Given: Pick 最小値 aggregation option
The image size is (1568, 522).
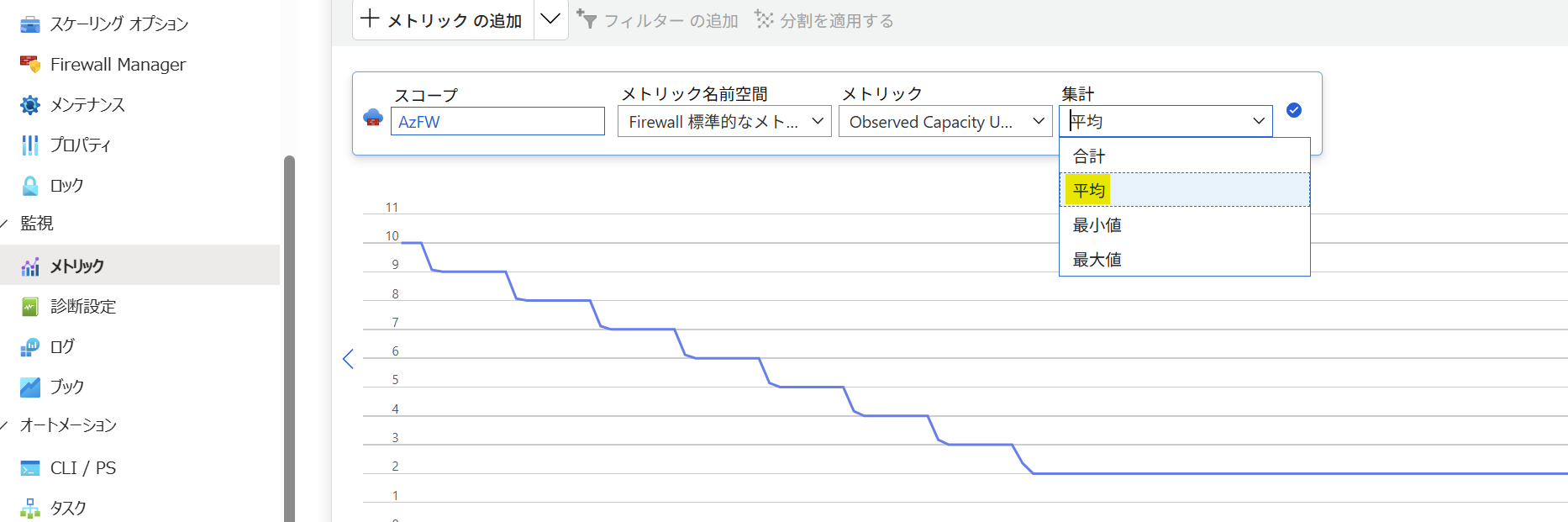Looking at the screenshot, I should point(1097,225).
